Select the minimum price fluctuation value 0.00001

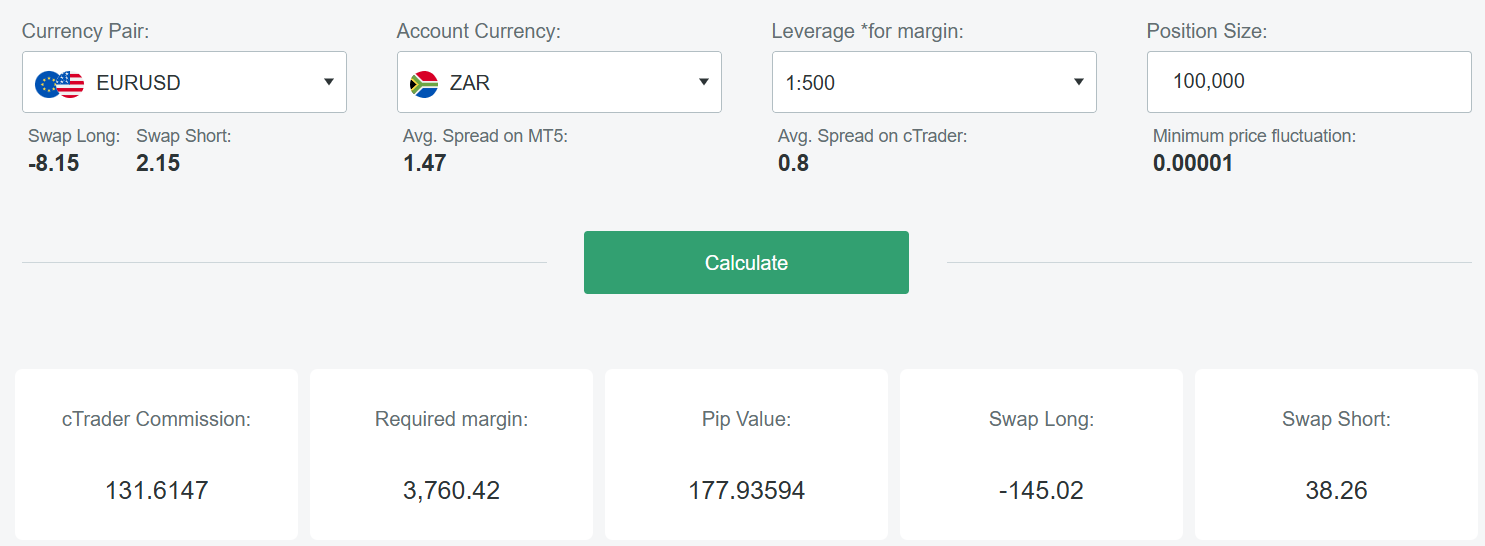(x=1193, y=163)
